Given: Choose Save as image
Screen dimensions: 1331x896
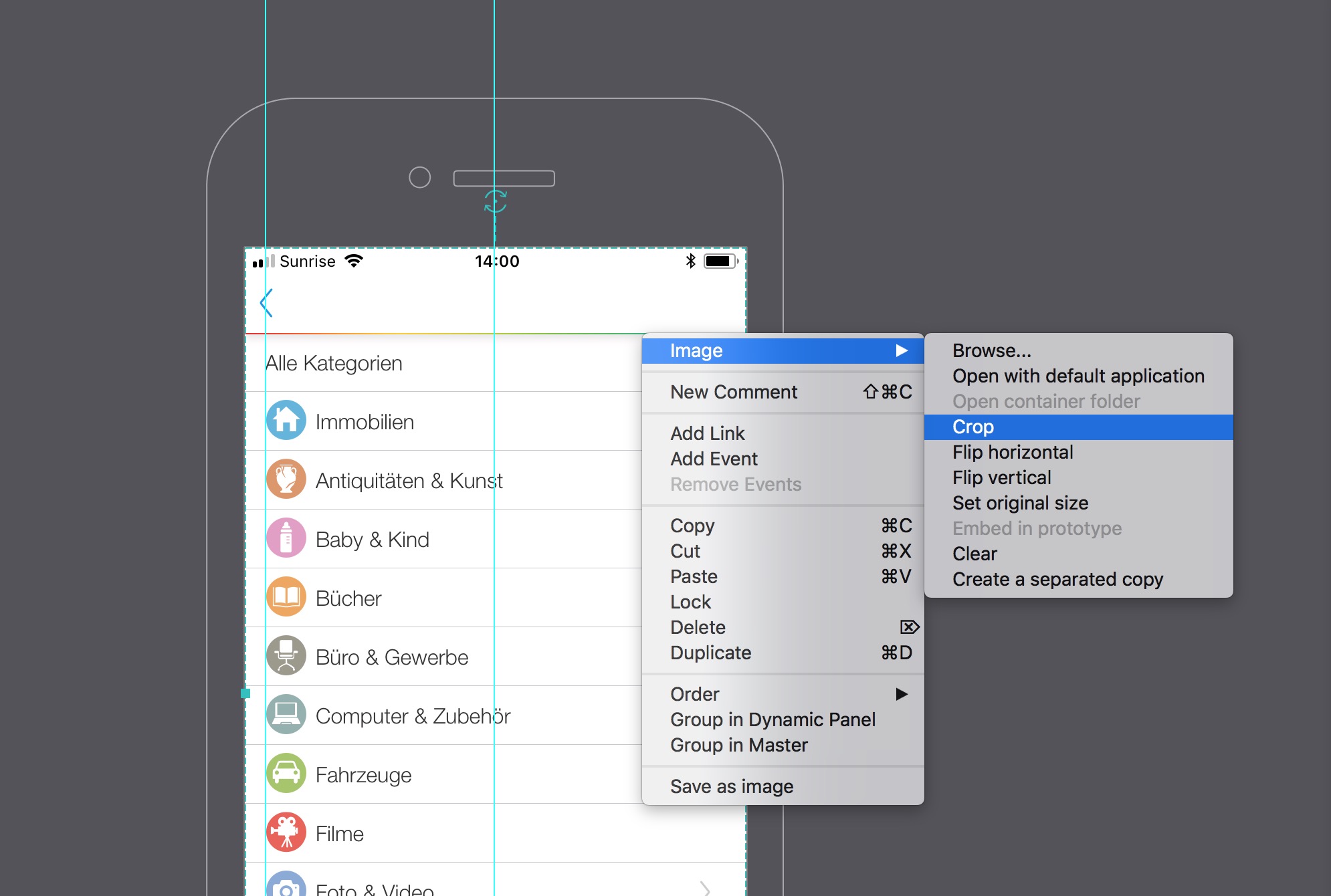Looking at the screenshot, I should [x=783, y=786].
